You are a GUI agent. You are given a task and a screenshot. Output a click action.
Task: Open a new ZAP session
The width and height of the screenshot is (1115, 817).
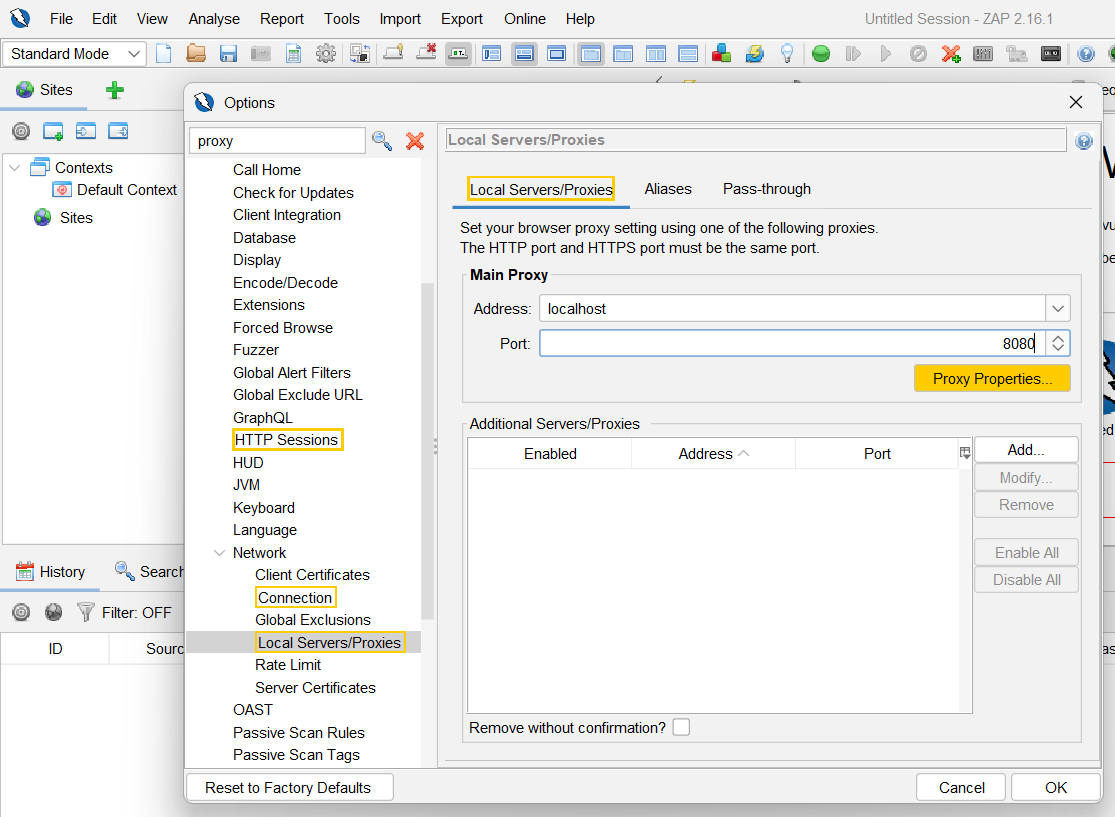pos(164,53)
